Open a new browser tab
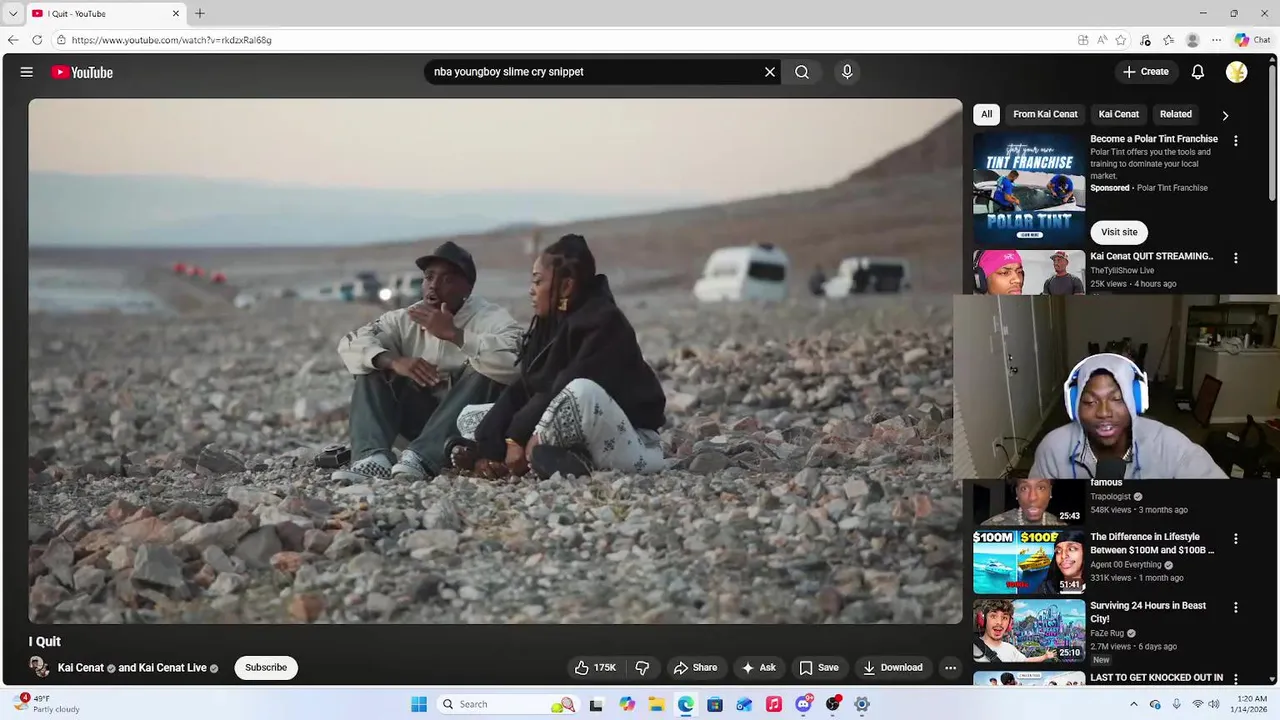This screenshot has height=720, width=1280. [x=200, y=14]
